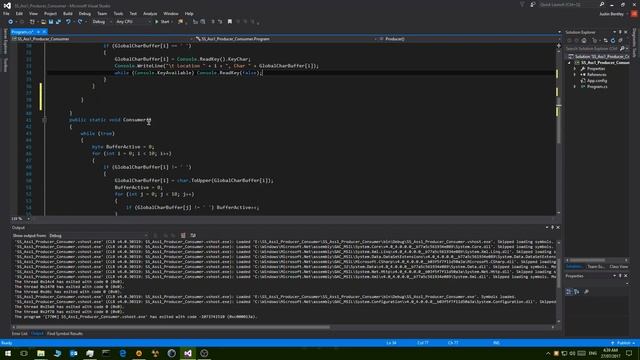Click the Save All toolbar icon

(58, 22)
